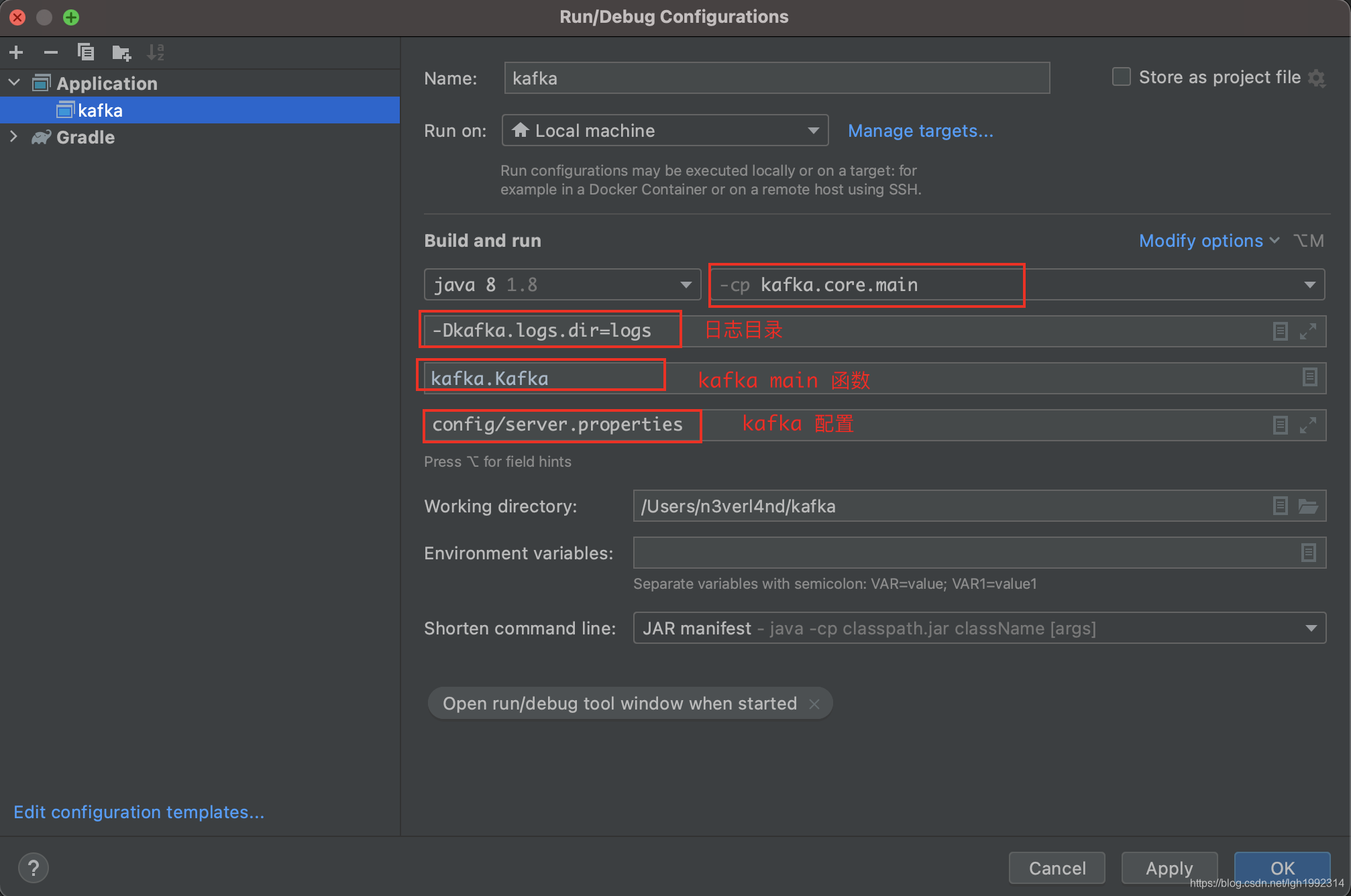
Task: Insert macro in VM options field
Action: coord(1280,331)
